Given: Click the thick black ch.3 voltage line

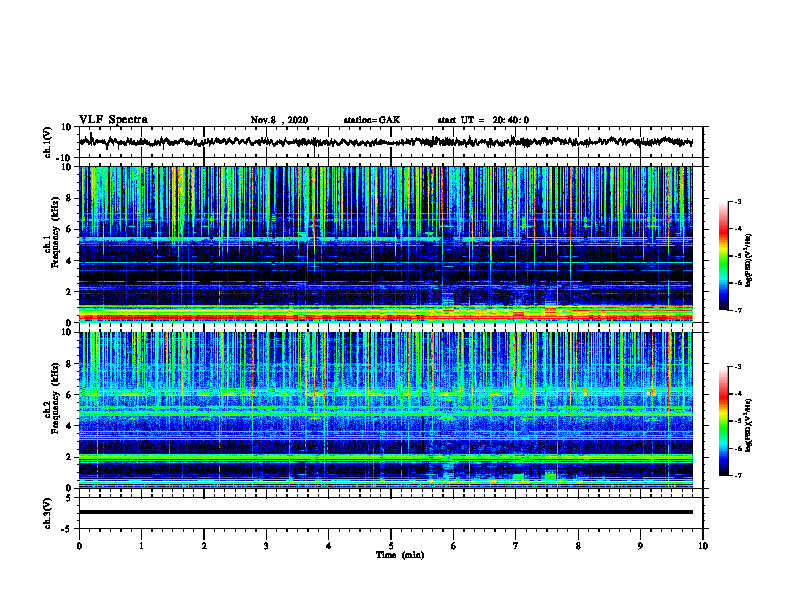Looking at the screenshot, I should 385,512.
